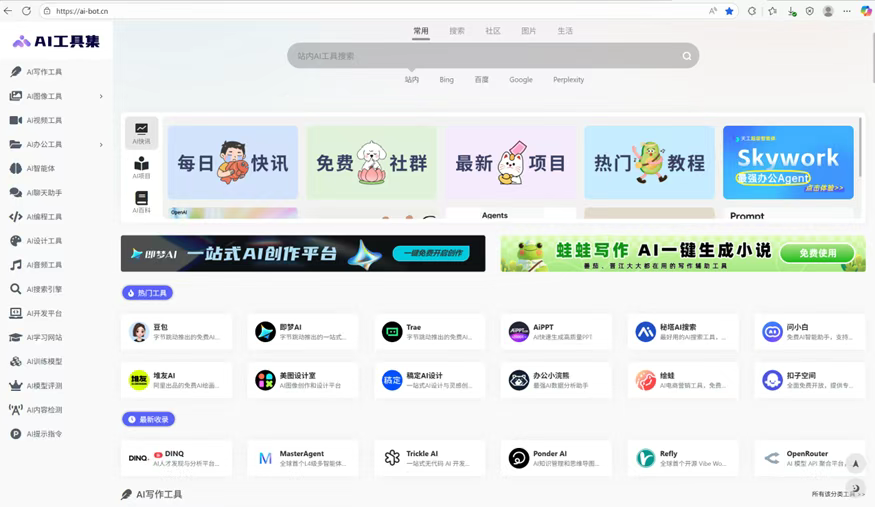This screenshot has height=507, width=875.
Task: Select the AI百科 panel icon
Action: tap(141, 202)
